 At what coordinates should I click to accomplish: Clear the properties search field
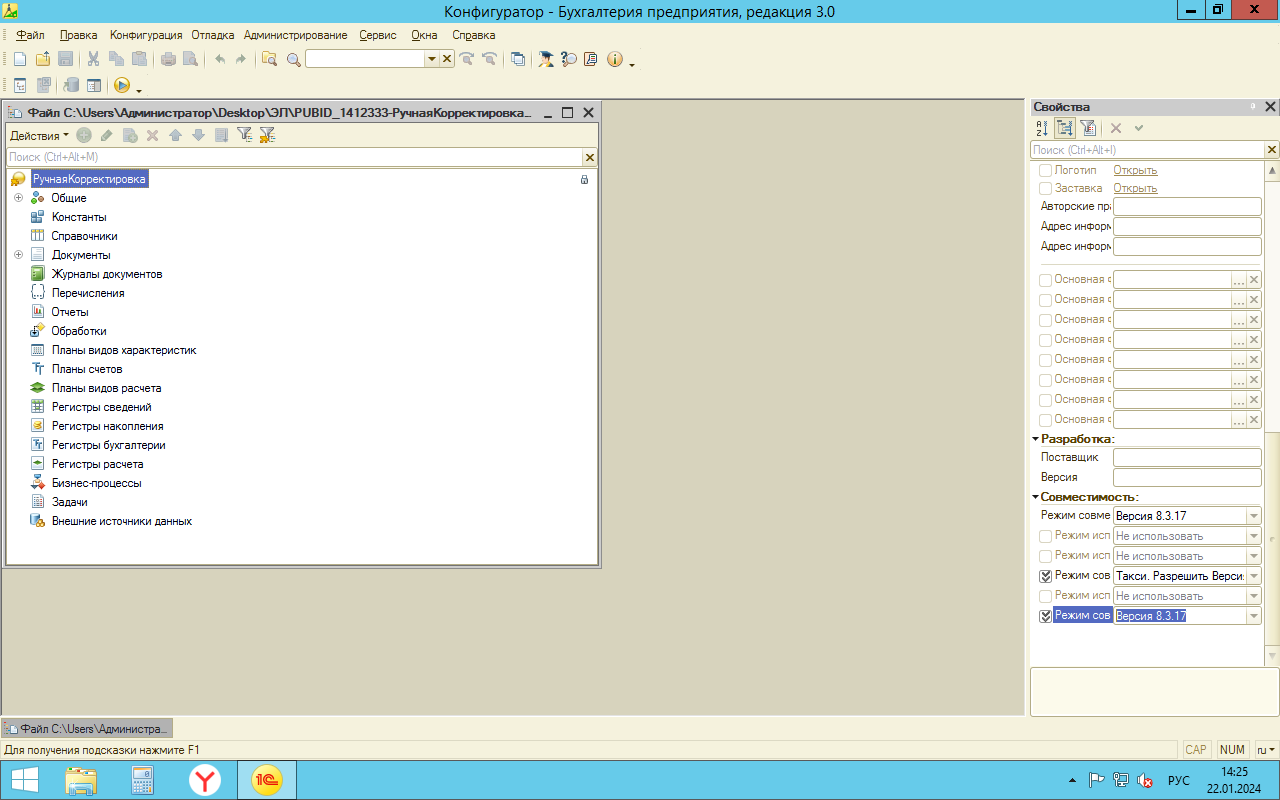(x=1272, y=149)
